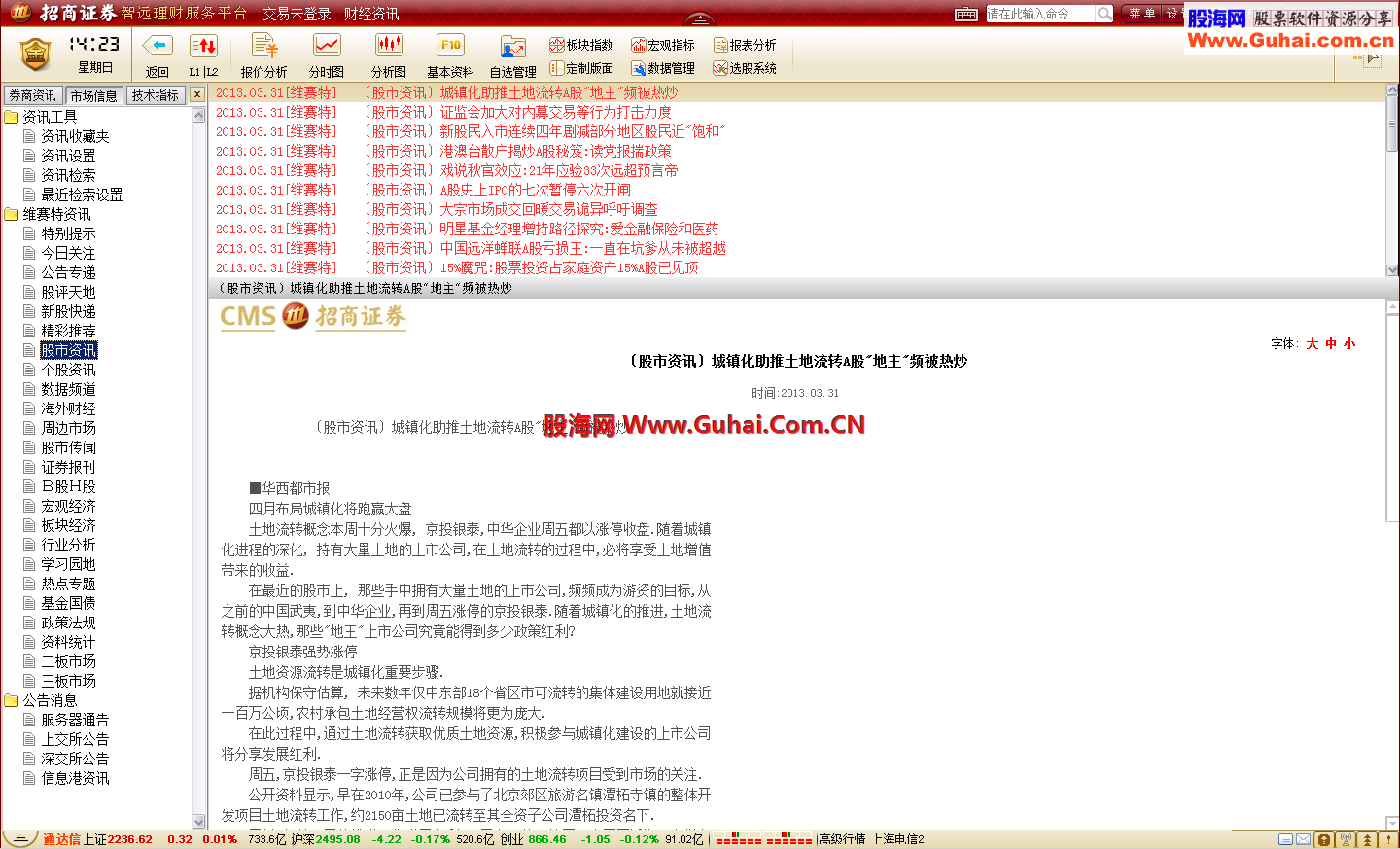Close the left sidebar panel with X
Image resolution: width=1400 pixels, height=849 pixels.
(x=197, y=94)
